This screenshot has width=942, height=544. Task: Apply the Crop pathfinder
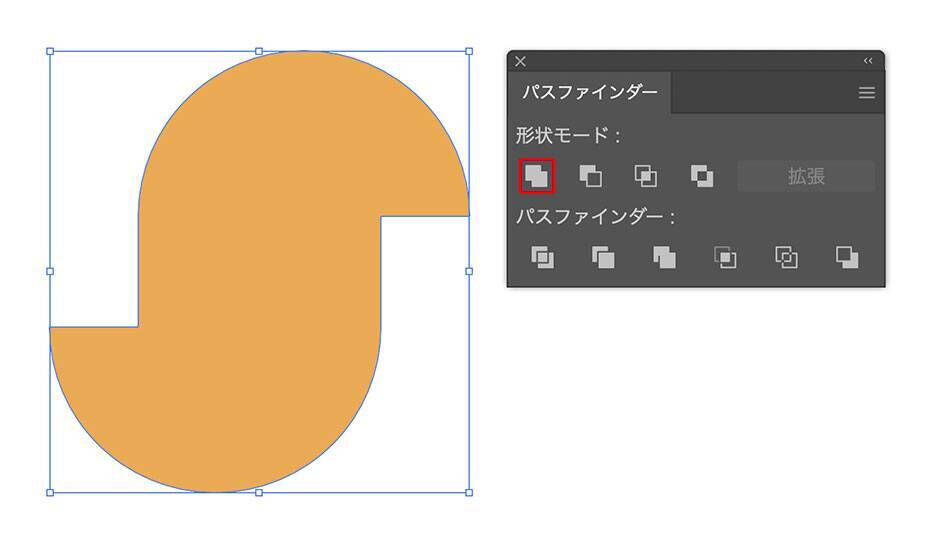tap(725, 257)
